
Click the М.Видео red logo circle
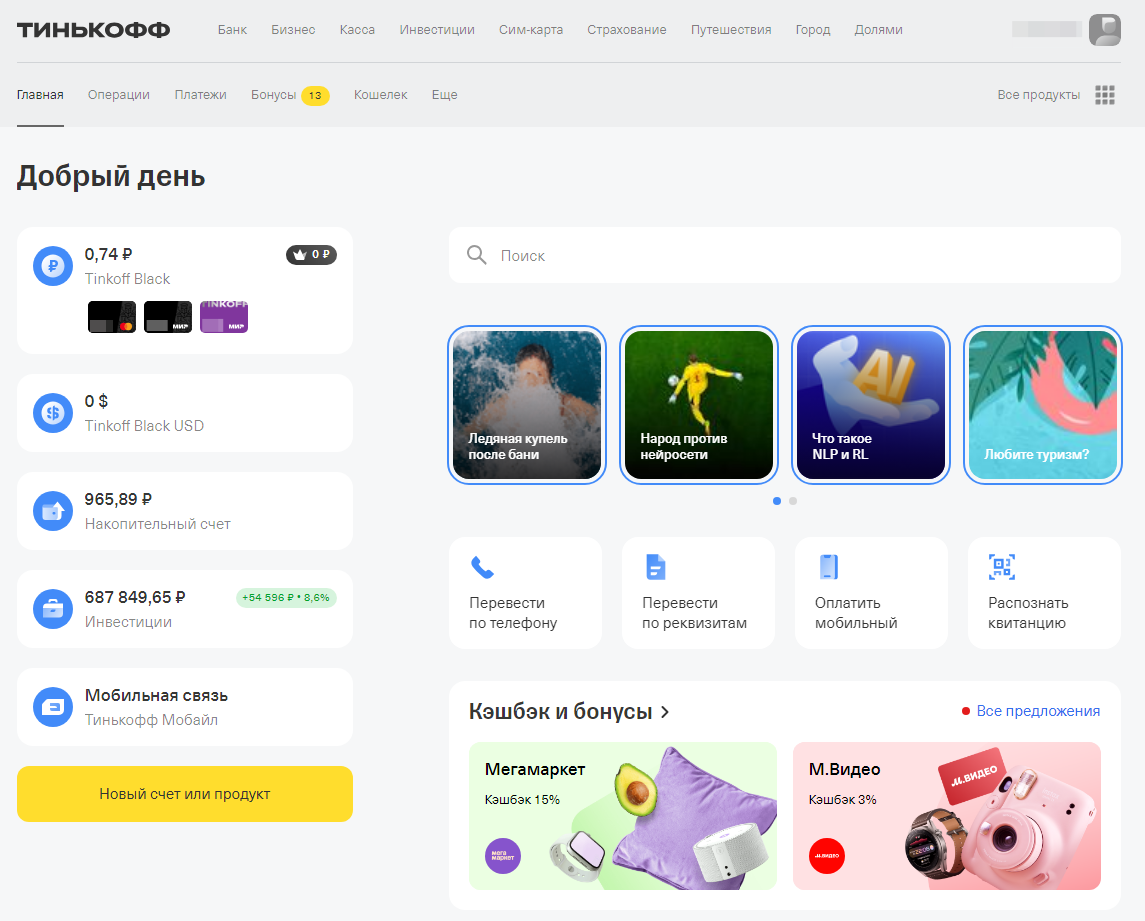coord(827,856)
